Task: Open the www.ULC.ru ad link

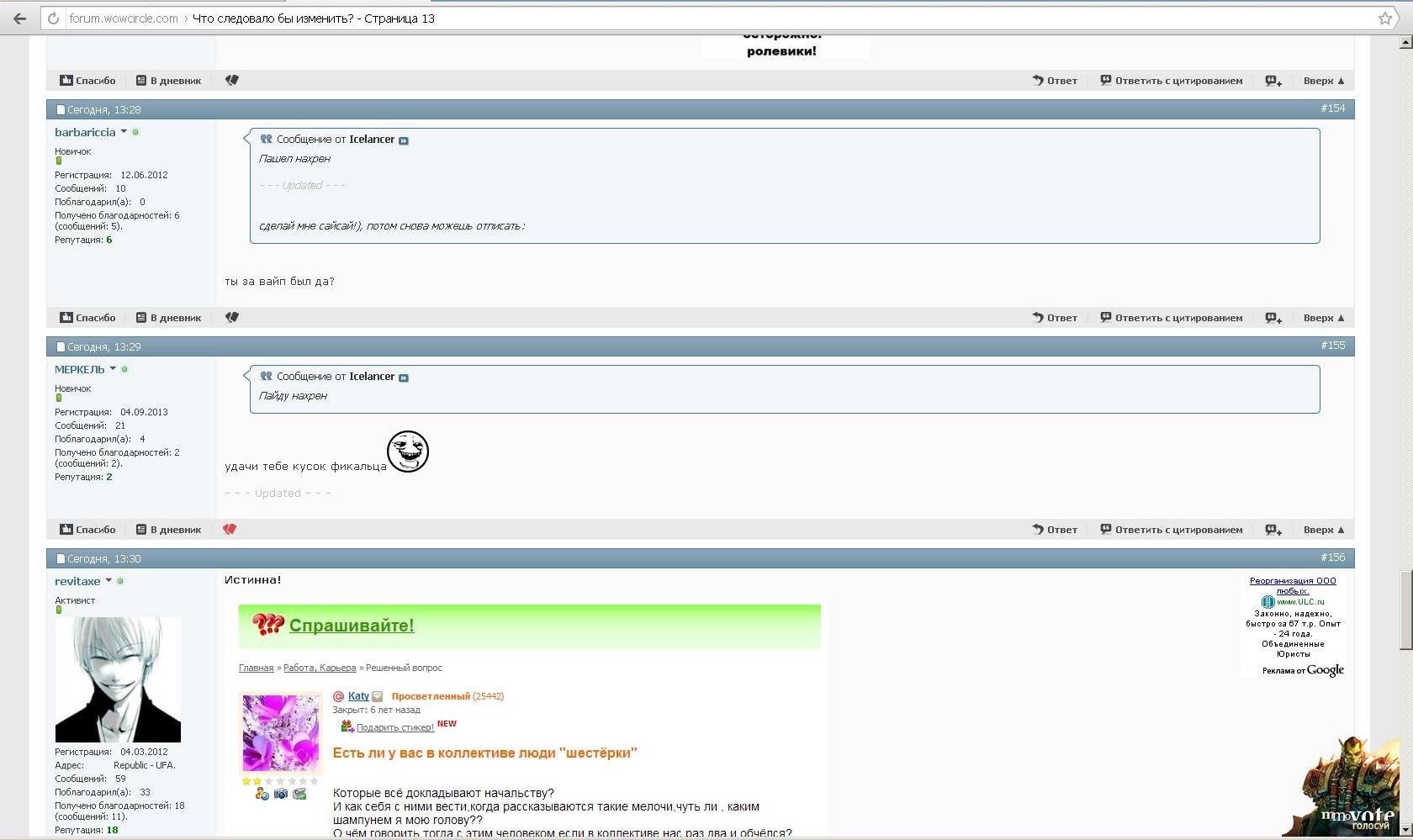Action: pos(1300,602)
